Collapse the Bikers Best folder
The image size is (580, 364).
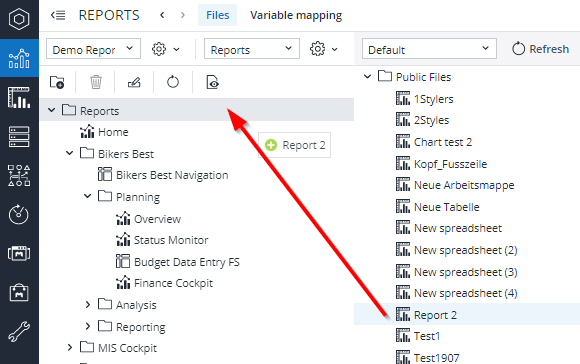pyautogui.click(x=70, y=153)
